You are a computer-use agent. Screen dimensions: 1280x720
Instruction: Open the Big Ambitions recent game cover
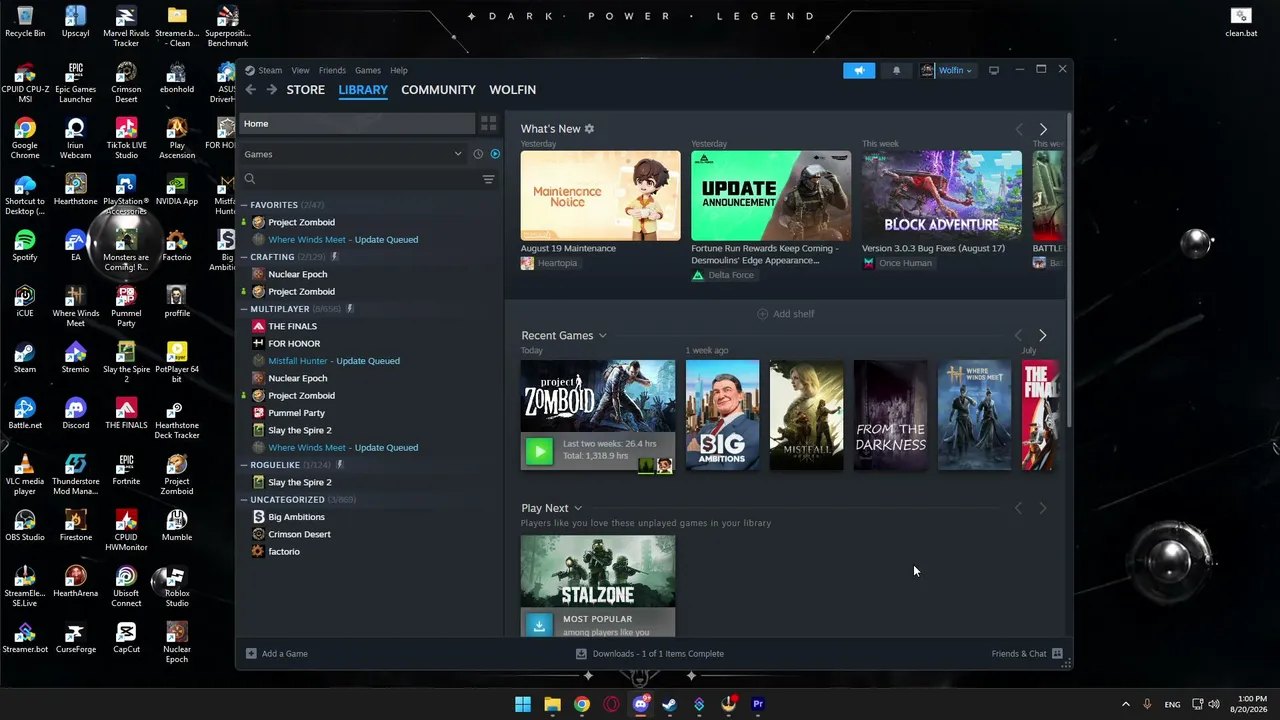(723, 415)
